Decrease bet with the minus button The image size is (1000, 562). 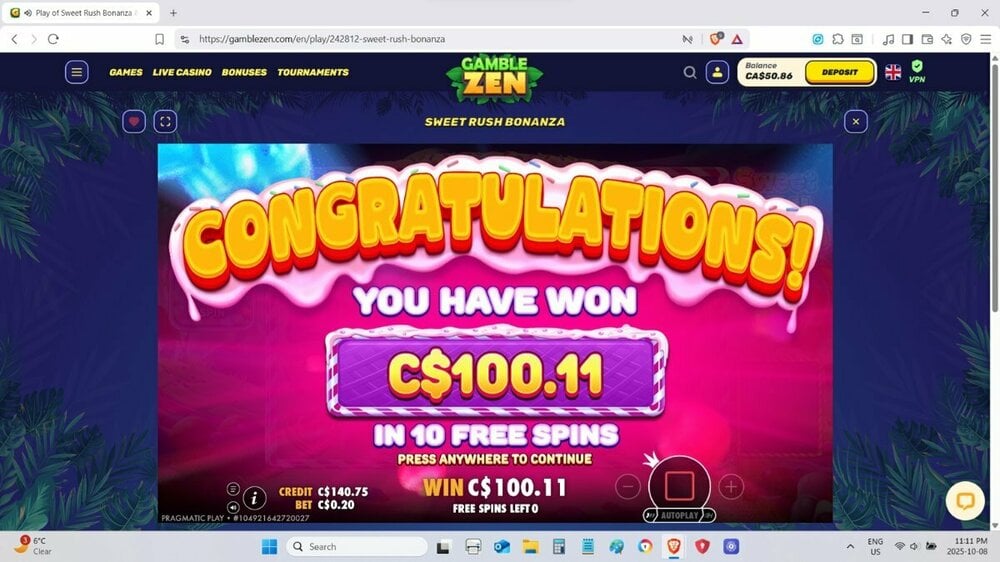(628, 487)
